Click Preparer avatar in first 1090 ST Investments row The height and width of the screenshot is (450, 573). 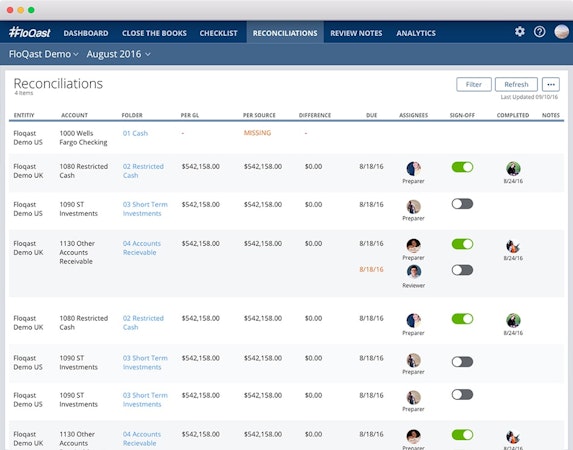click(x=413, y=207)
